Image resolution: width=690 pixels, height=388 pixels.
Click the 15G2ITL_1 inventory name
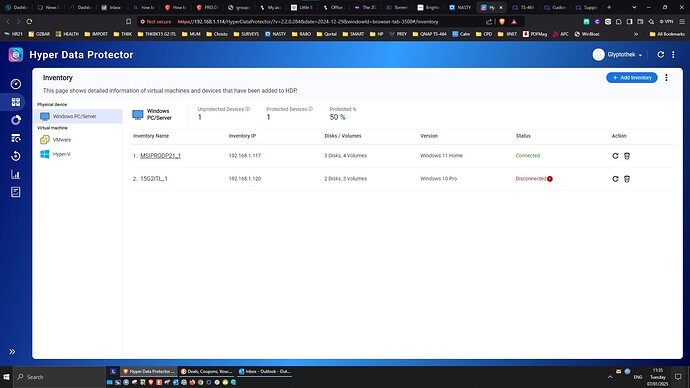click(154, 179)
